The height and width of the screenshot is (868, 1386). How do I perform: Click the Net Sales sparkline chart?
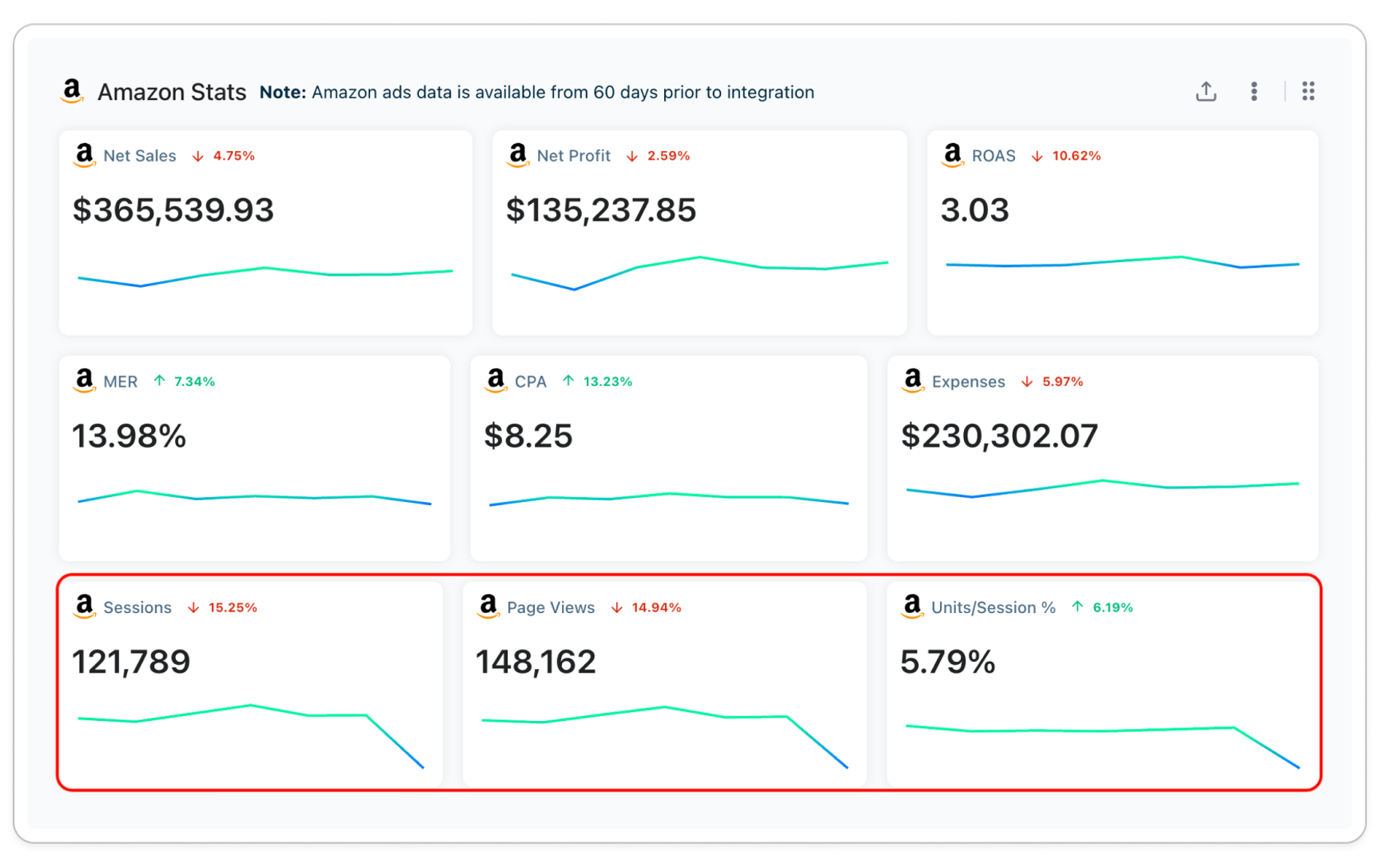[265, 276]
